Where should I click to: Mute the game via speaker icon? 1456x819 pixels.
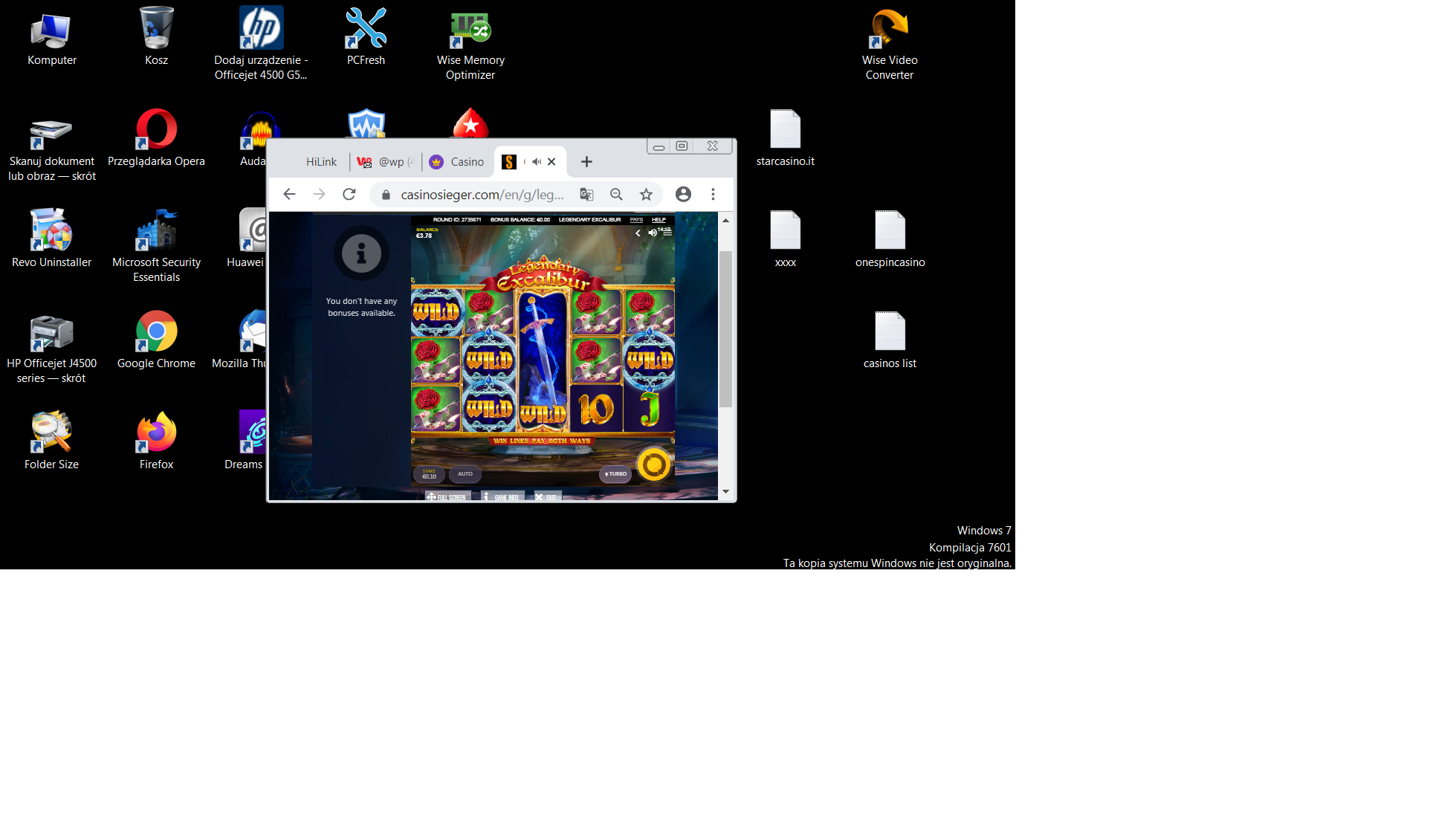click(x=652, y=233)
